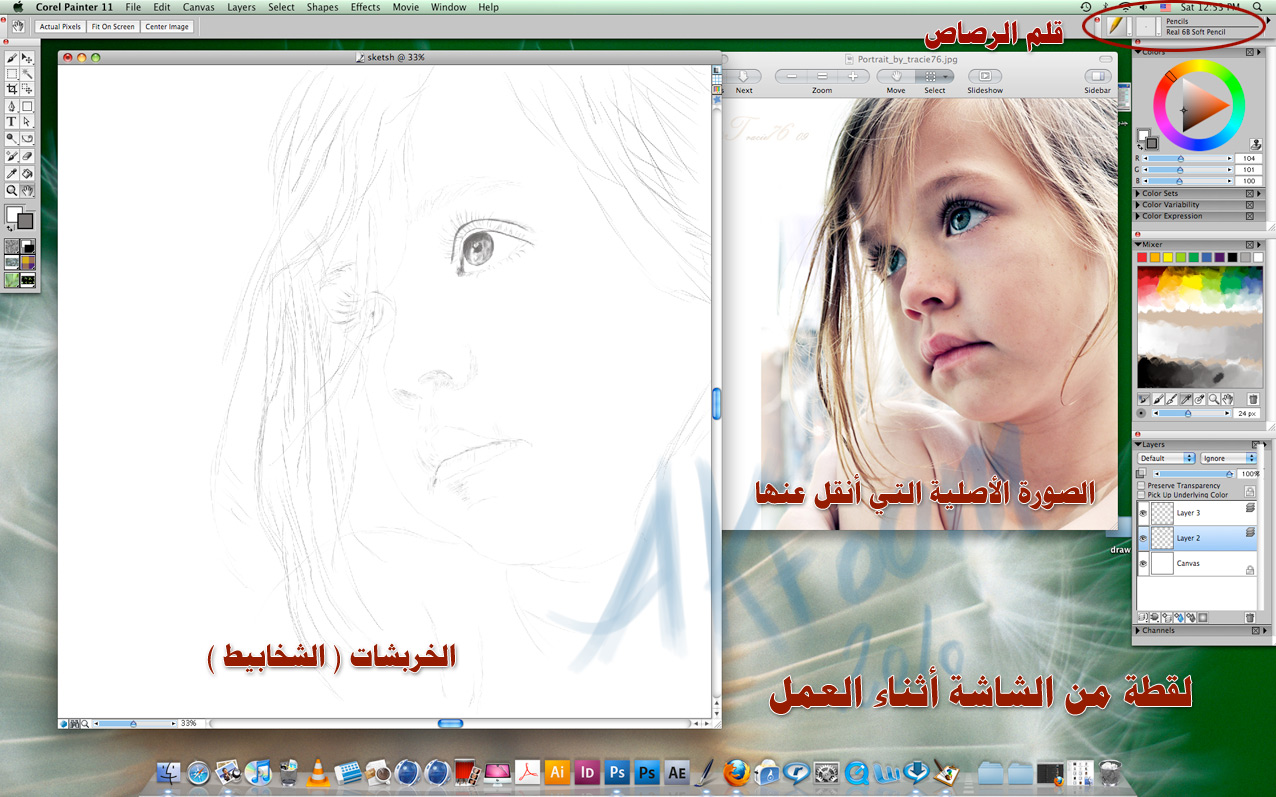The width and height of the screenshot is (1276, 797).
Task: Click the Slideshow button in Preview
Action: [985, 76]
